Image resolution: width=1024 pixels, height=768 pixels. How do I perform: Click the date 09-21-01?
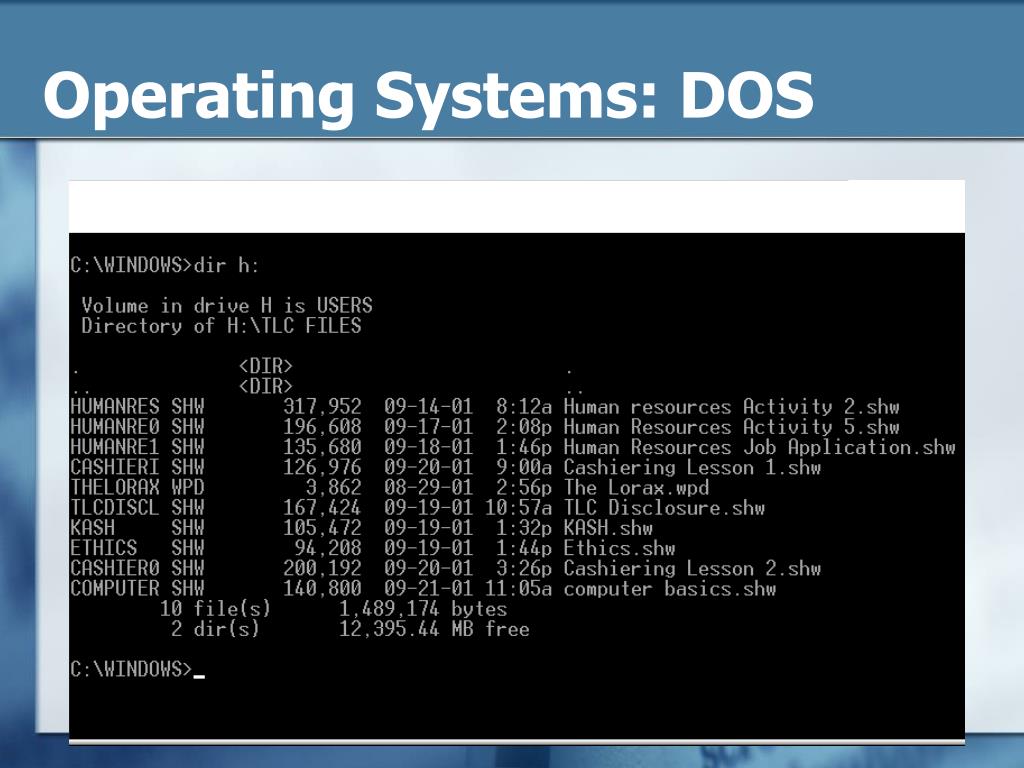pos(428,588)
